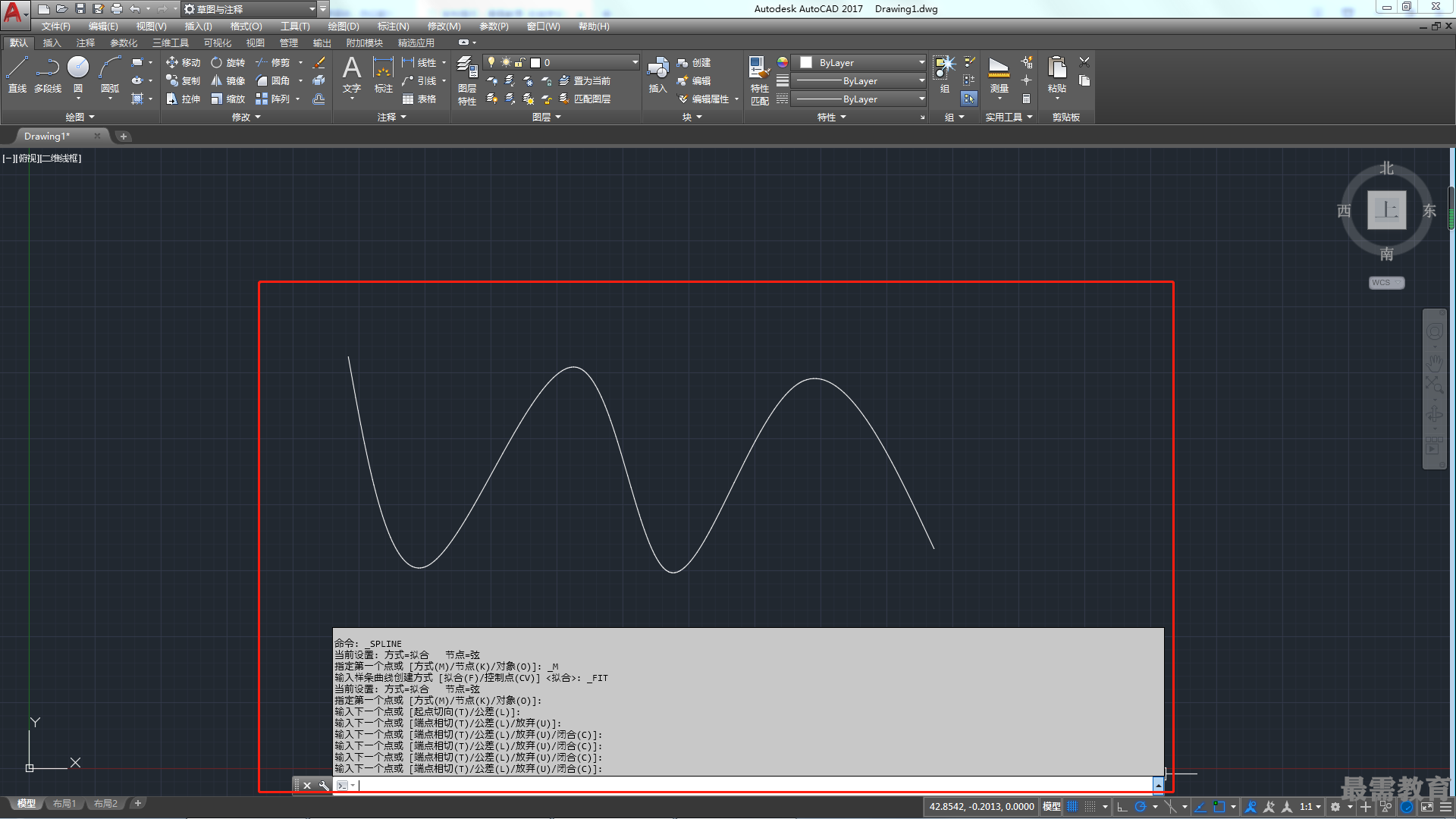Click the layer 0 color swatch
The width and height of the screenshot is (1456, 819).
tap(535, 63)
